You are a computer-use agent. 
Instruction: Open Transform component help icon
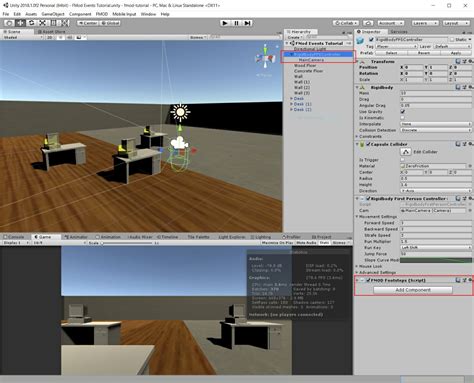tap(458, 61)
